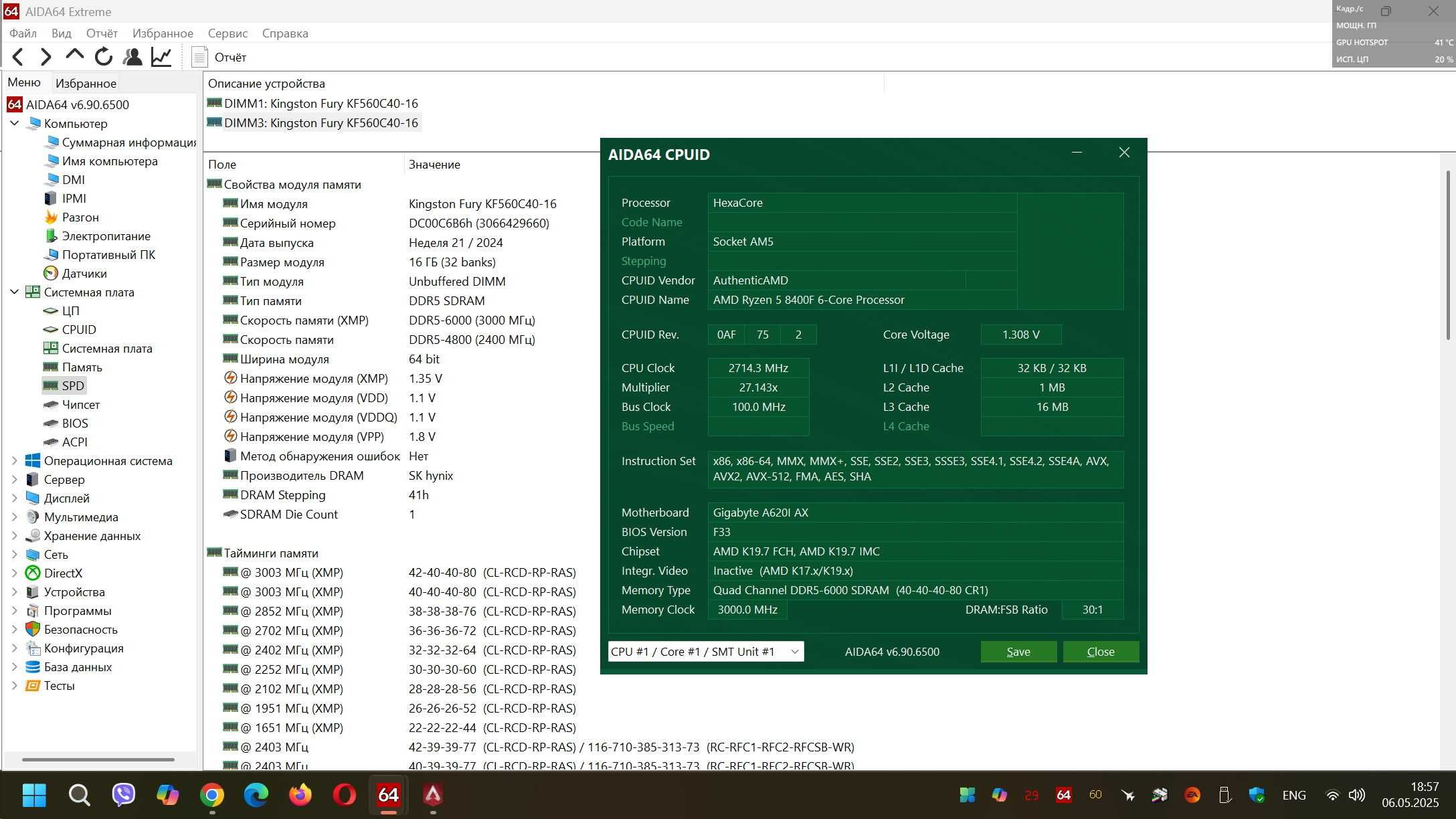Open the Отчёт menu in menu bar

click(102, 33)
